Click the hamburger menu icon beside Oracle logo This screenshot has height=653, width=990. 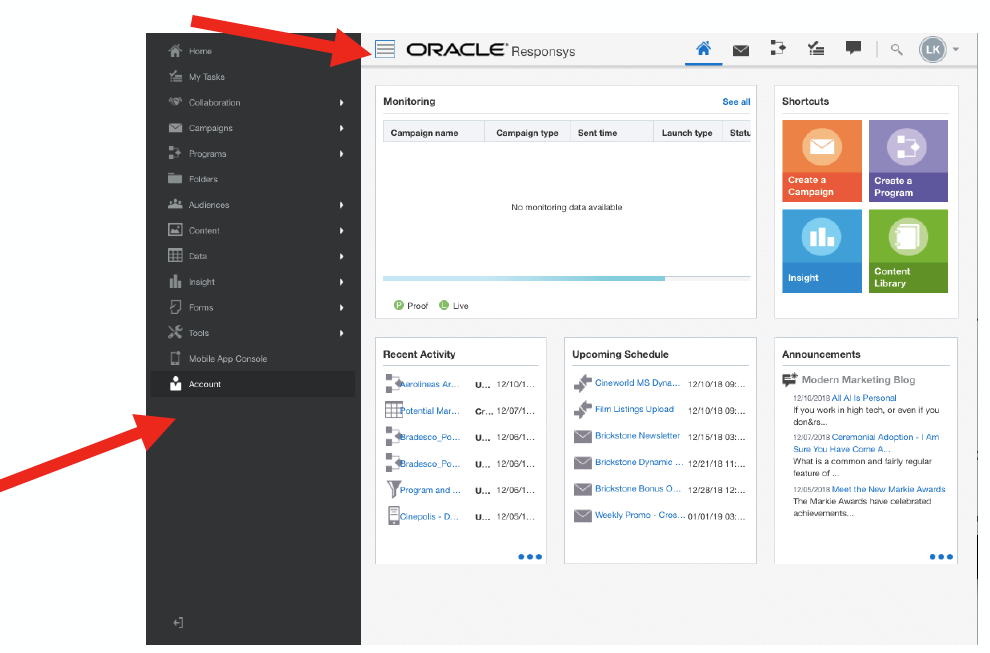[385, 49]
